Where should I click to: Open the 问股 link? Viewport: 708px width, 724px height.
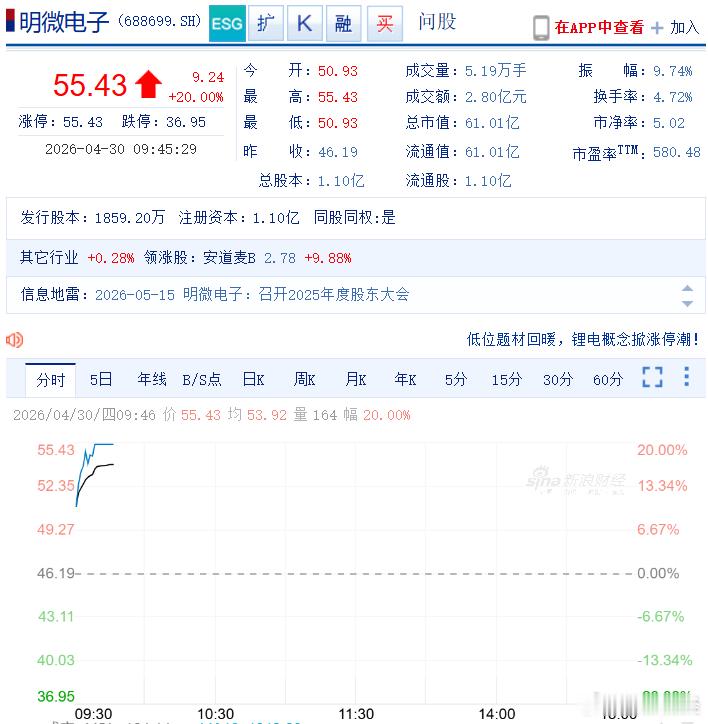(x=437, y=22)
